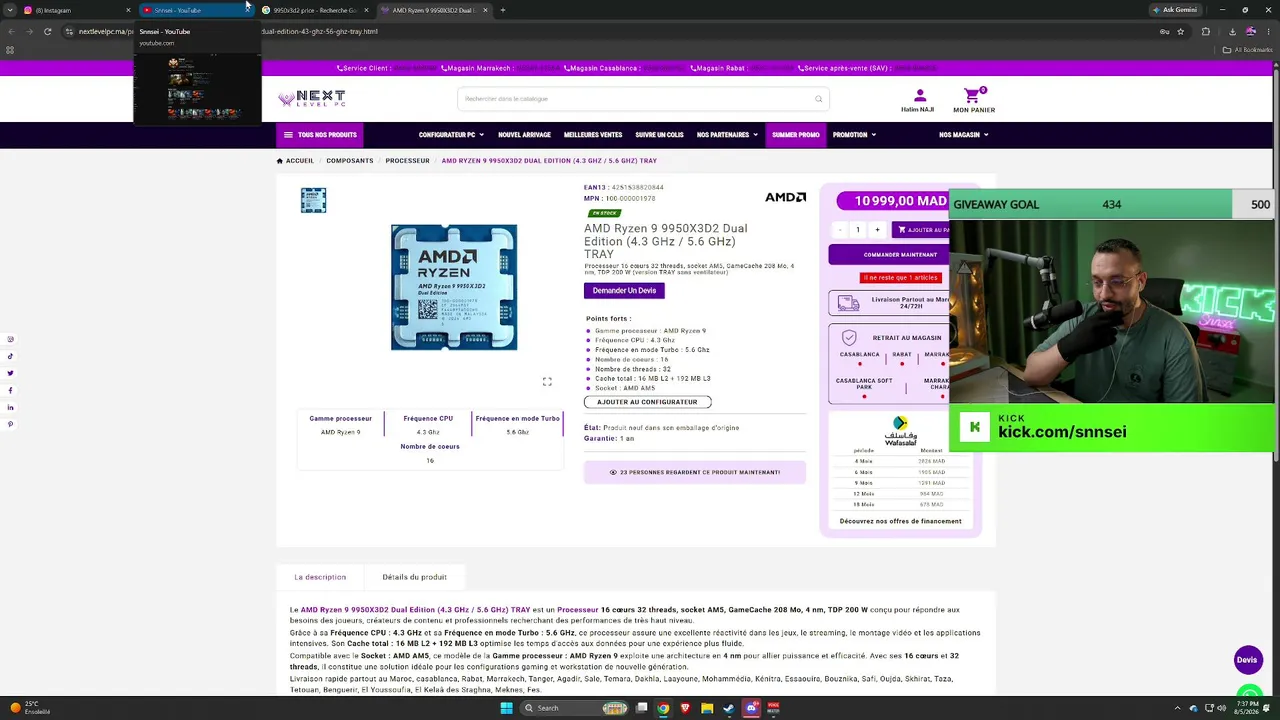Open the browser extensions menu
This screenshot has height=720, width=1280.
[x=1205, y=31]
